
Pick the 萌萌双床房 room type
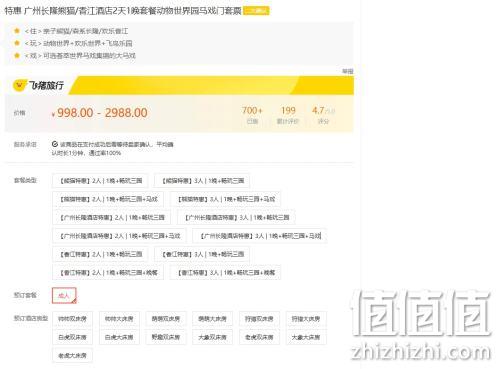[x=166, y=319]
